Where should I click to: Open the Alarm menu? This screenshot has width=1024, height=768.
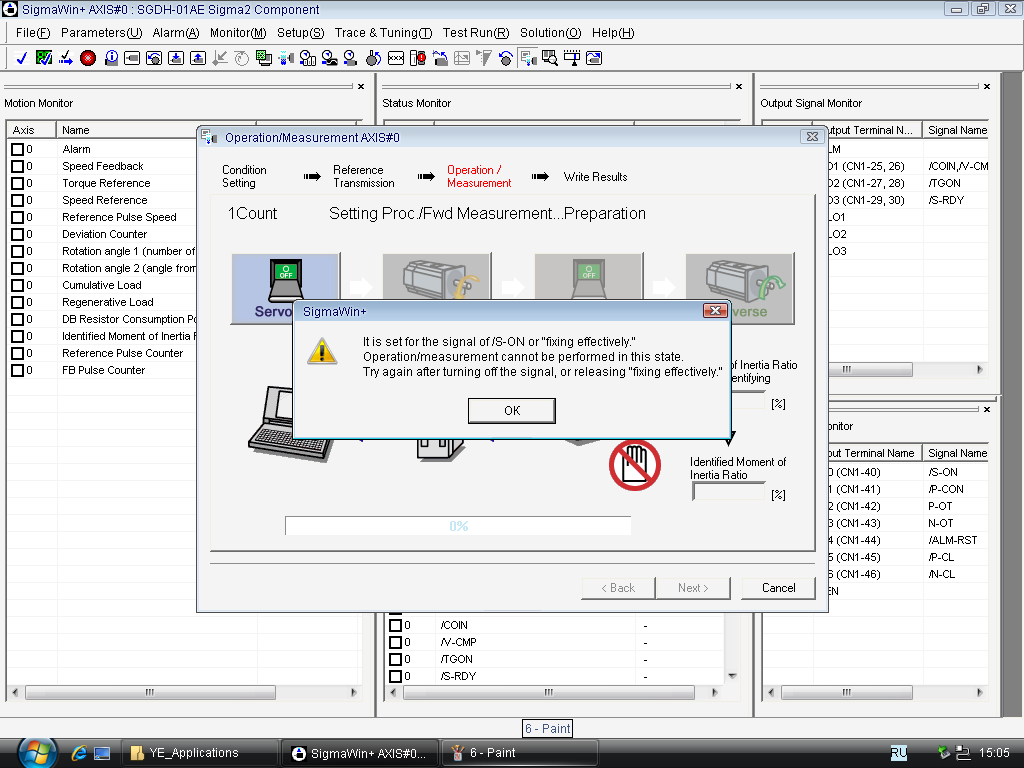[176, 33]
